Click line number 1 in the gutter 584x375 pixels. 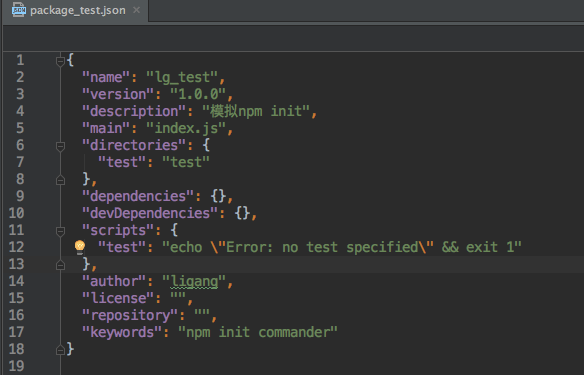click(x=20, y=60)
